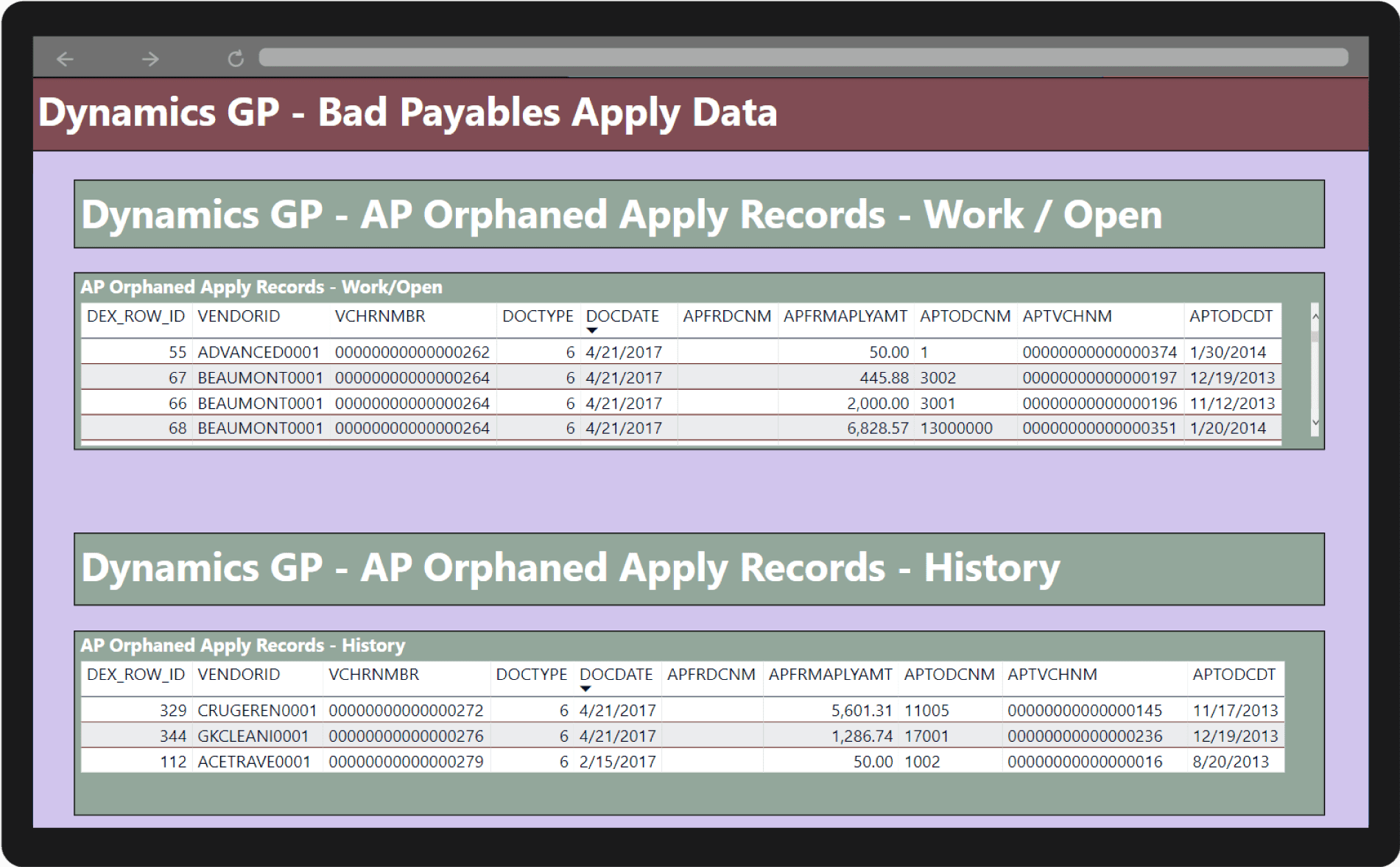
Task: Click date 11/17/2013 cell
Action: [1235, 711]
